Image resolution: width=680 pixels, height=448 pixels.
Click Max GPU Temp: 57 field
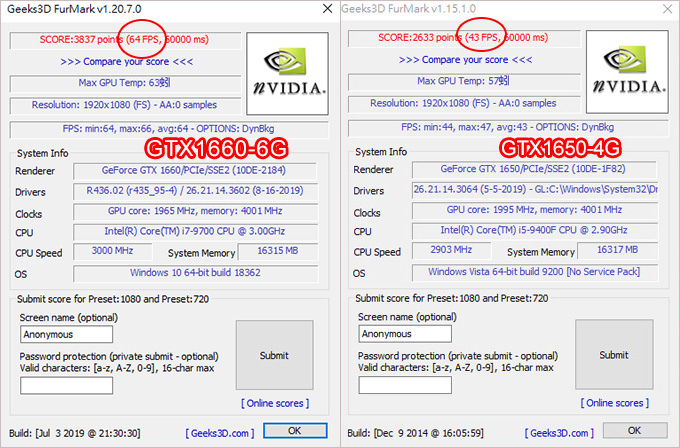tap(464, 82)
